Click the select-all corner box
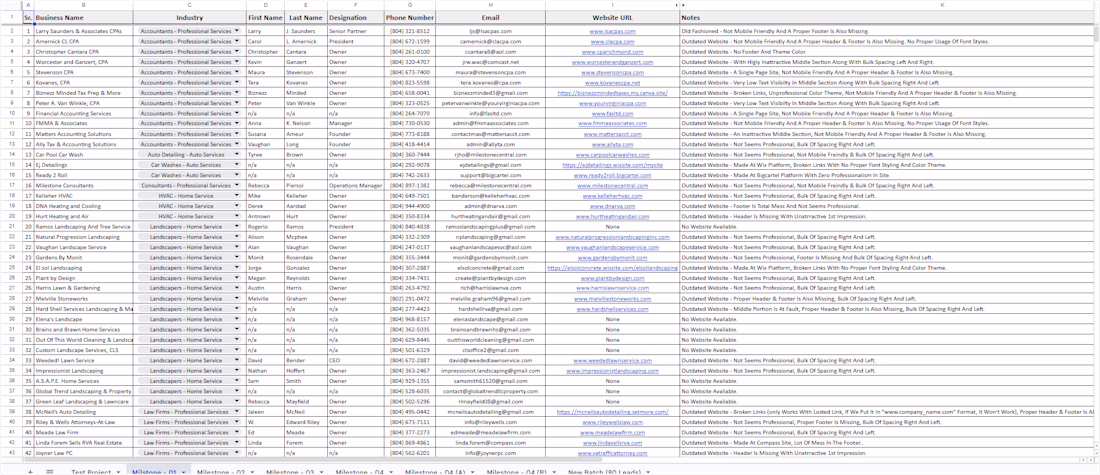The image size is (1100, 475). coord(11,5)
